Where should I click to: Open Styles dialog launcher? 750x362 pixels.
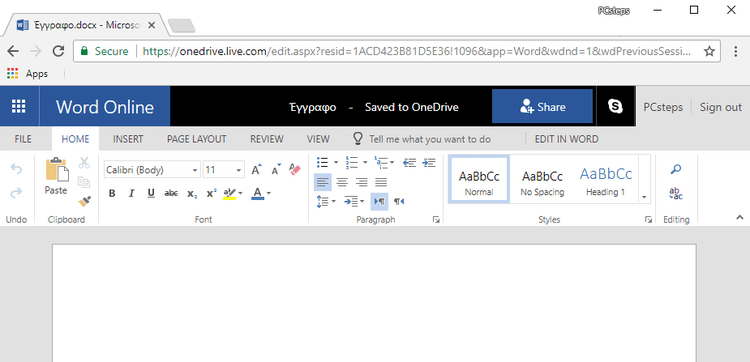coord(648,219)
